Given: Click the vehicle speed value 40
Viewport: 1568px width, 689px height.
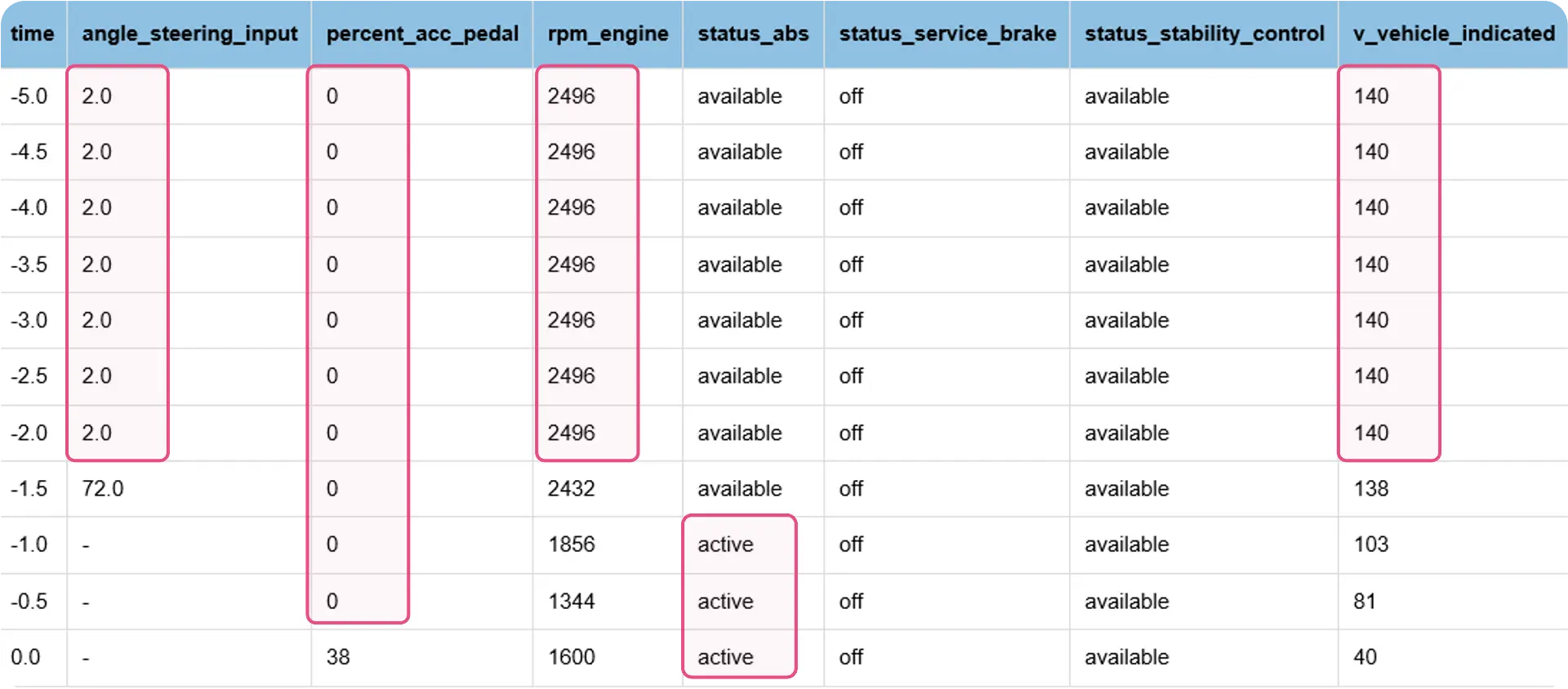Looking at the screenshot, I should [1365, 656].
